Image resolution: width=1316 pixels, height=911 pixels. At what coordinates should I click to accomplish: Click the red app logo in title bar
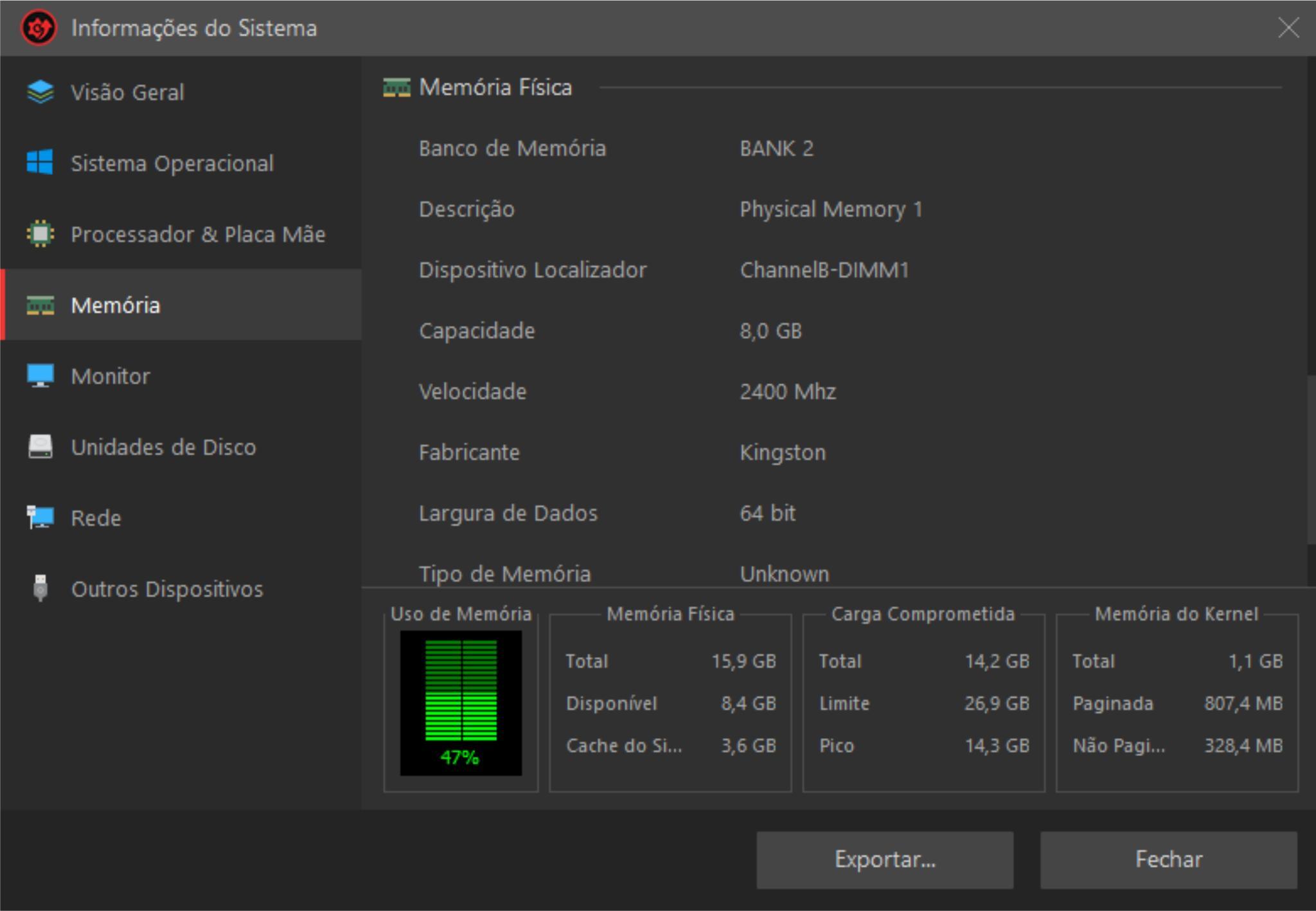39,28
